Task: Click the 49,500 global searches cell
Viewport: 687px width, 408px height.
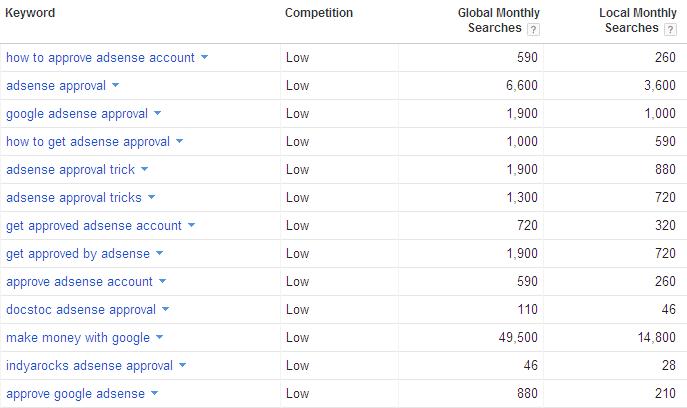Action: point(518,337)
